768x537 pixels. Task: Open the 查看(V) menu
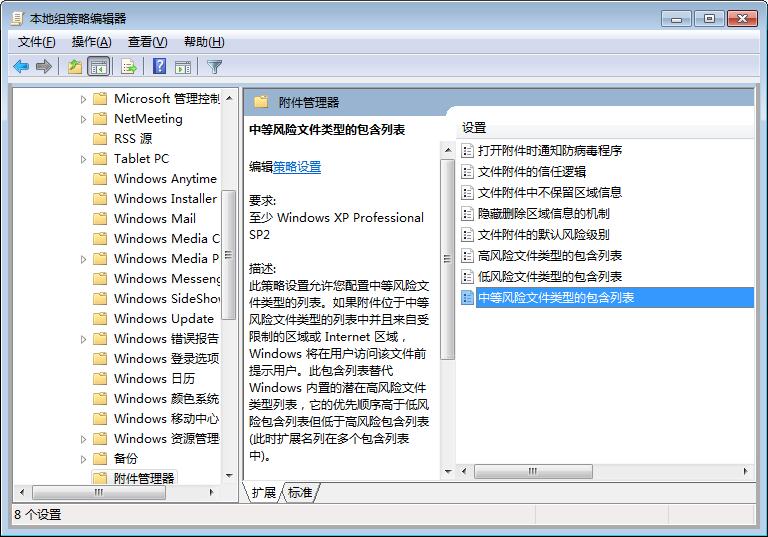pyautogui.click(x=147, y=42)
